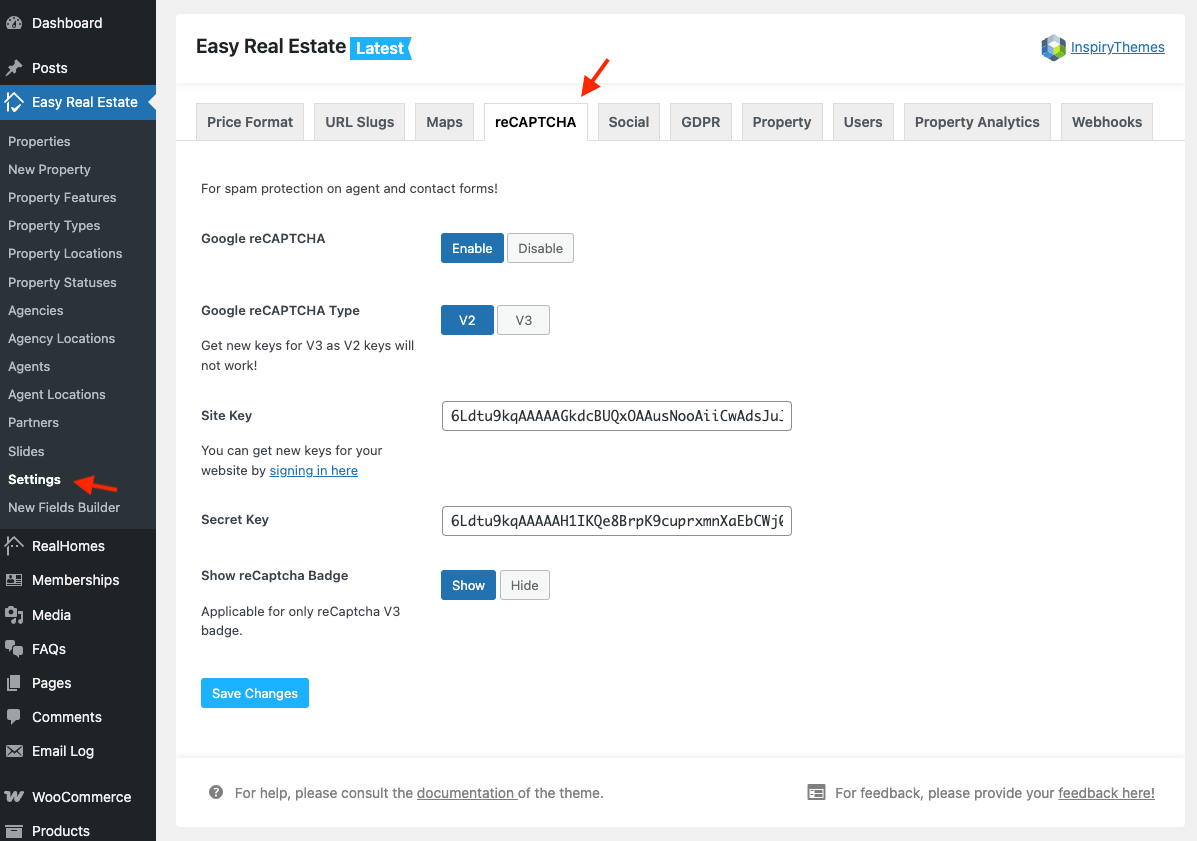Image resolution: width=1197 pixels, height=841 pixels.
Task: Choose Hide for reCaptcha badge
Action: pos(524,585)
